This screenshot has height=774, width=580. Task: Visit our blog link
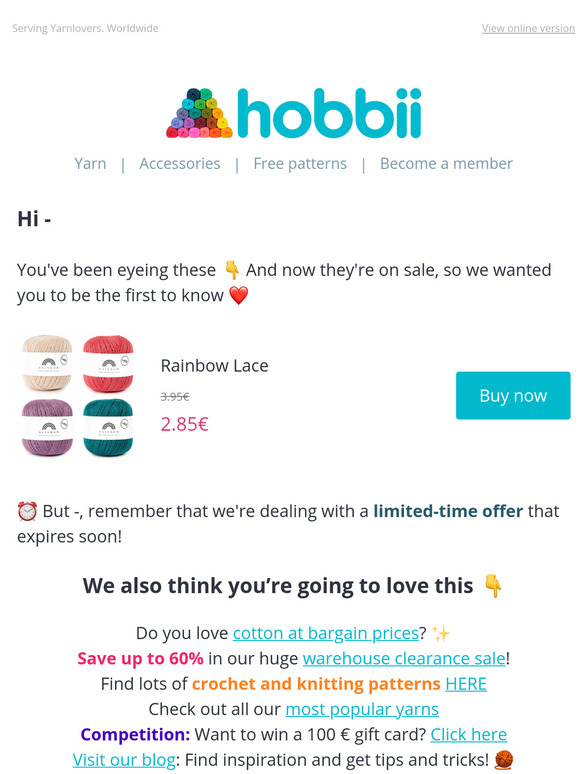click(x=124, y=760)
